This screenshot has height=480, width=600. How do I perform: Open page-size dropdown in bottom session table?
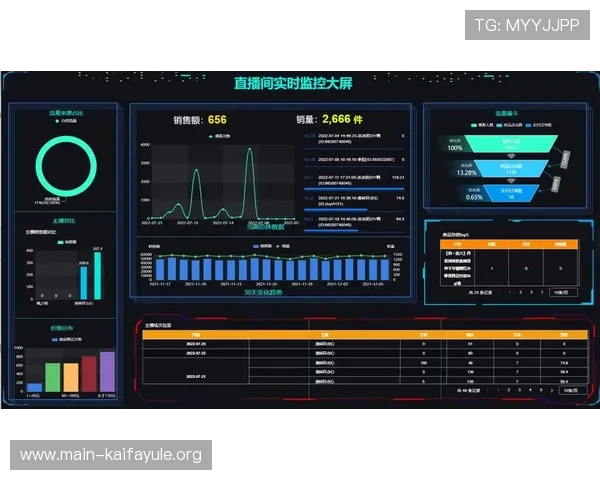coord(570,390)
